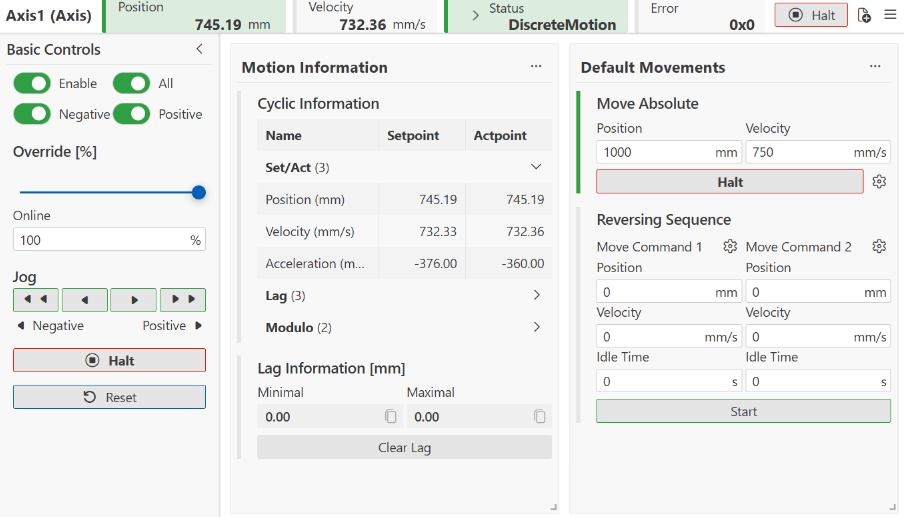Jog slow in positive direction
Image resolution: width=904 pixels, height=517 pixels.
tap(134, 300)
